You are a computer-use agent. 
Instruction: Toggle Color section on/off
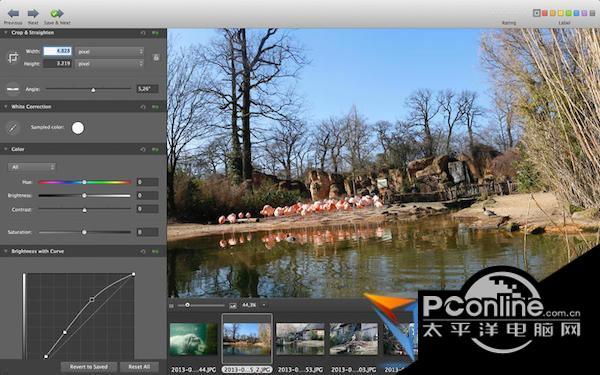point(155,149)
